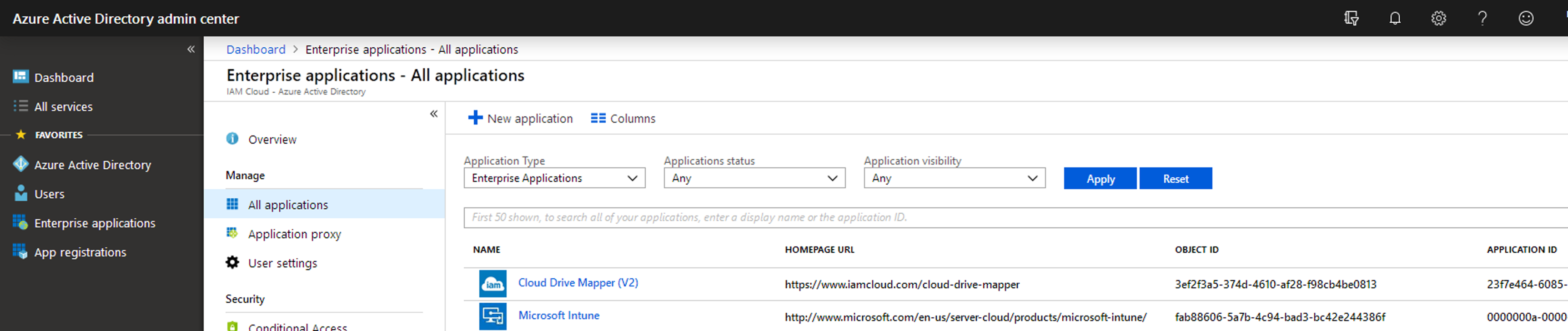
Task: Open the help question mark icon
Action: click(x=1482, y=18)
